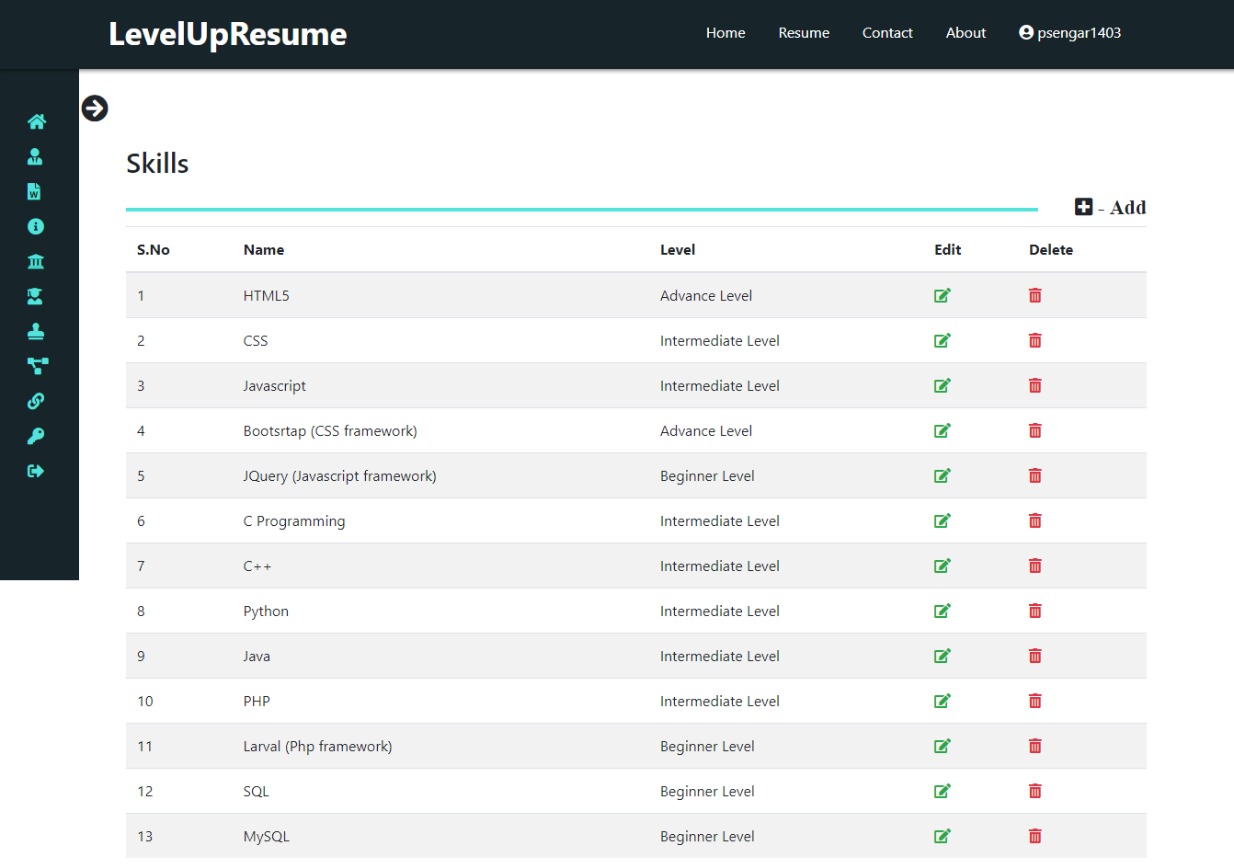Delete the MySQL skill
The image size is (1234, 868).
click(x=1035, y=835)
